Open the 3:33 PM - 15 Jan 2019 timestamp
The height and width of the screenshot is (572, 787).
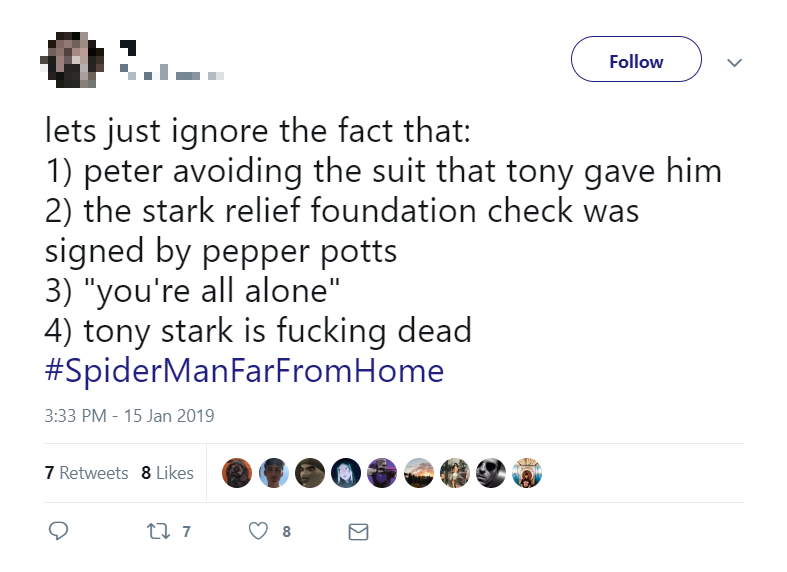pos(130,415)
